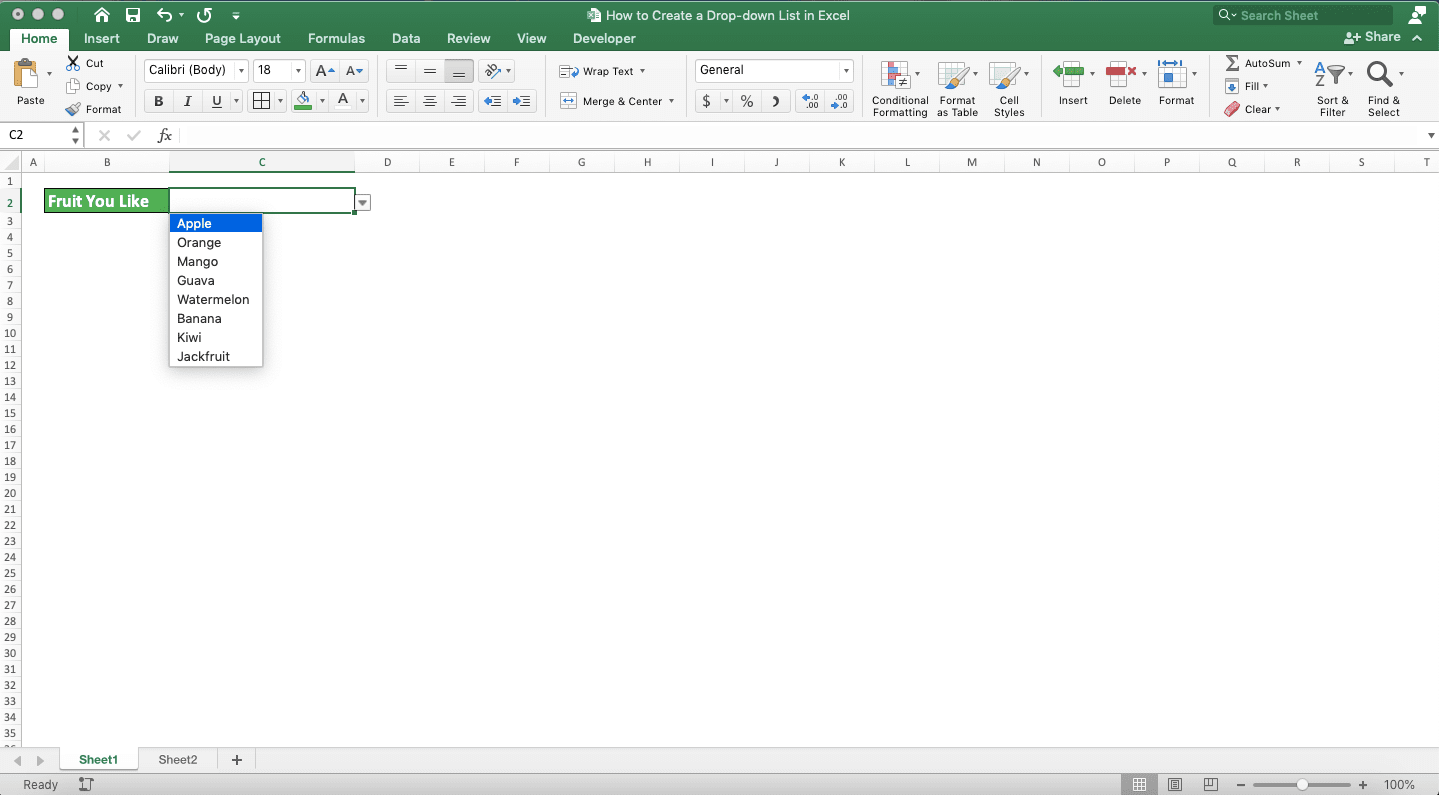Open the font size dropdown
Screen dimensions: 1439x795
(x=298, y=70)
